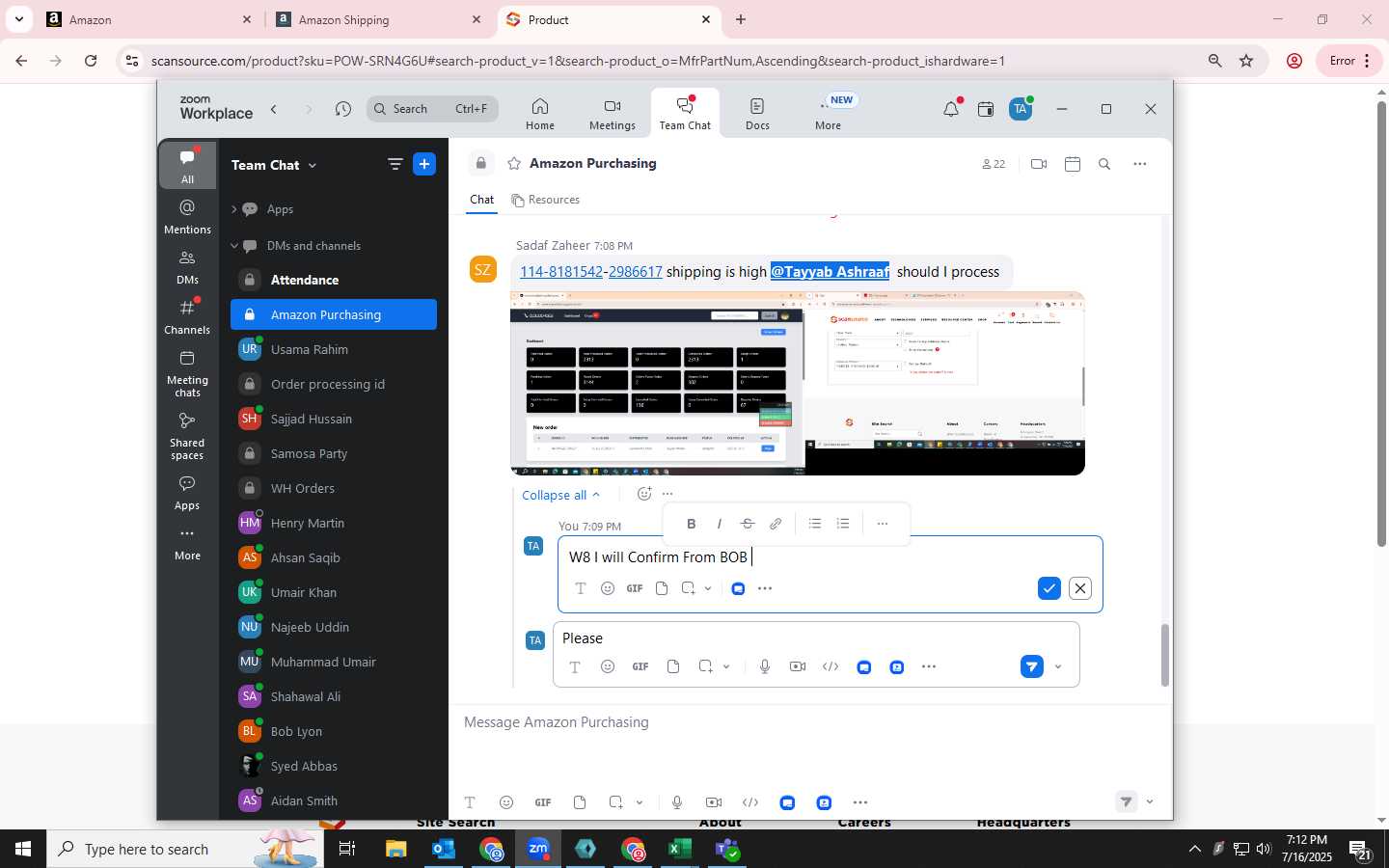
Task: Click the chat vertical scrollbar thumb
Action: click(x=1164, y=655)
